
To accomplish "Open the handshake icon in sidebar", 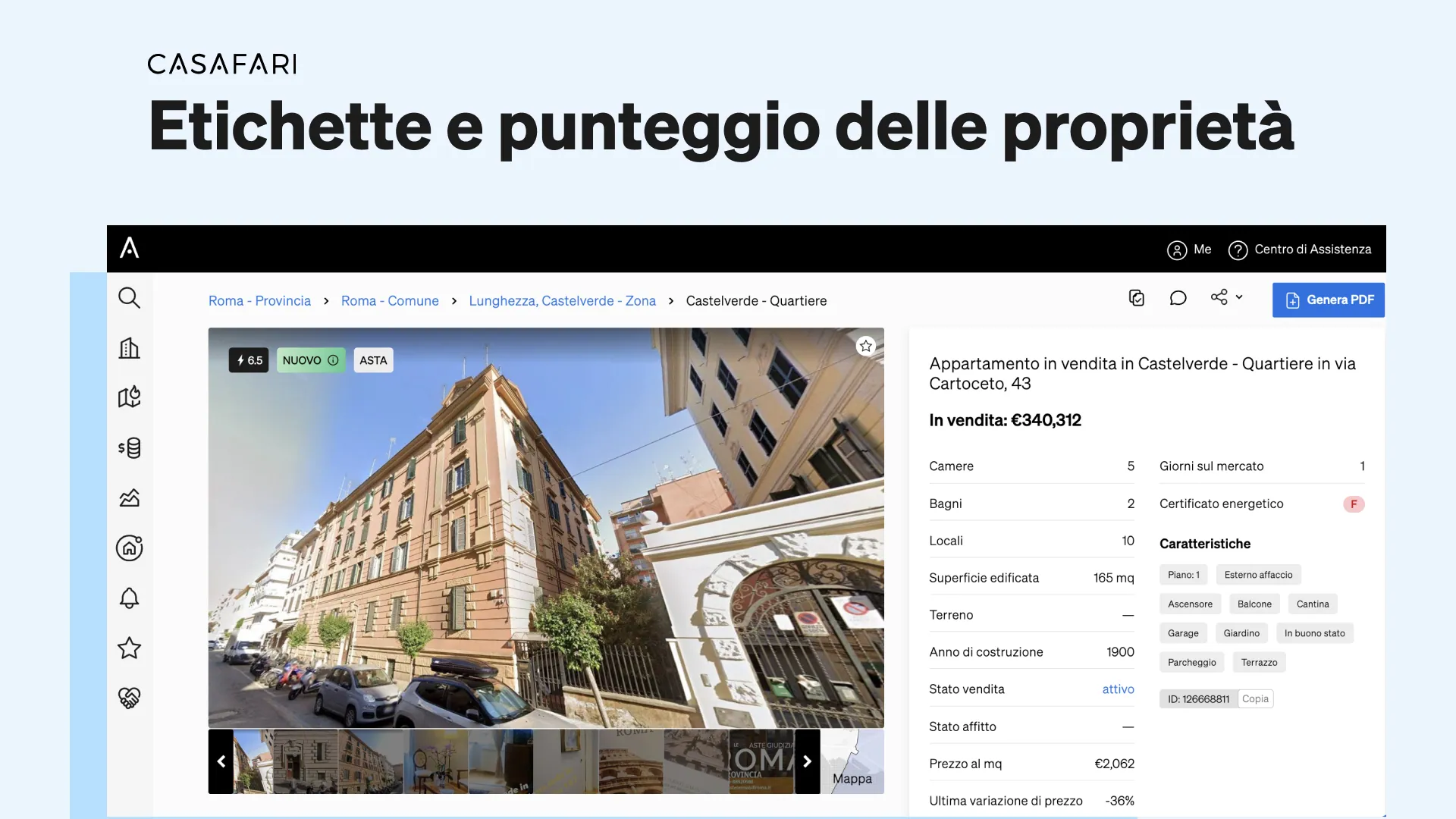I will [x=129, y=698].
